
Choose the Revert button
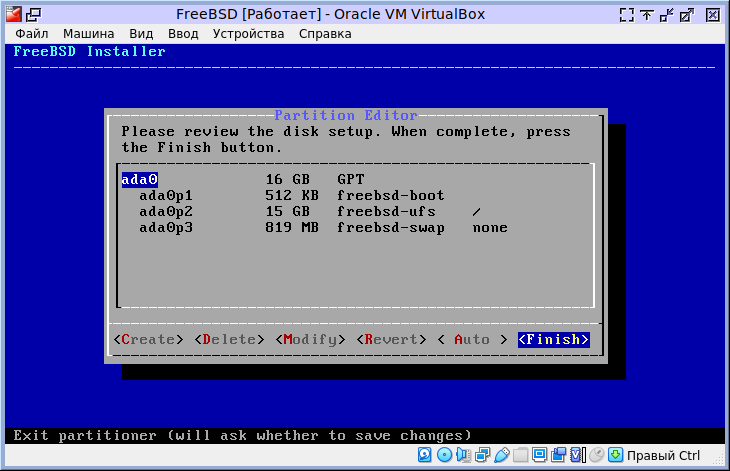pyautogui.click(x=392, y=339)
